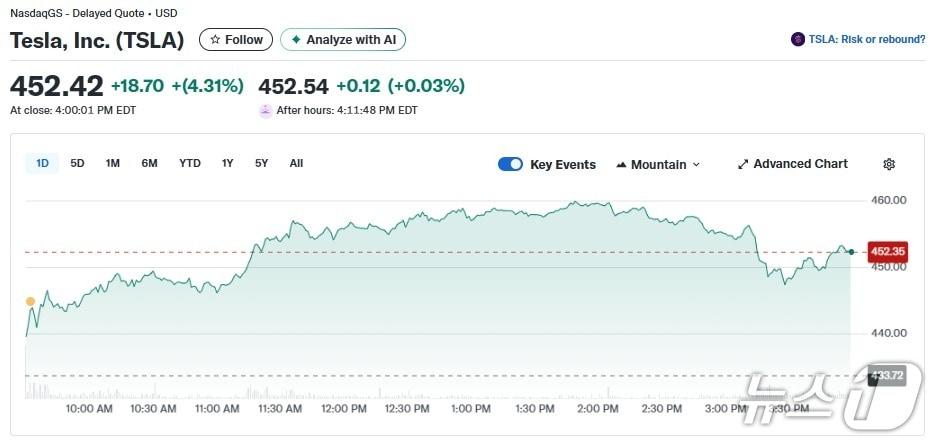
Task: Click the sparkle icon in Analyze with AI
Action: pos(296,40)
